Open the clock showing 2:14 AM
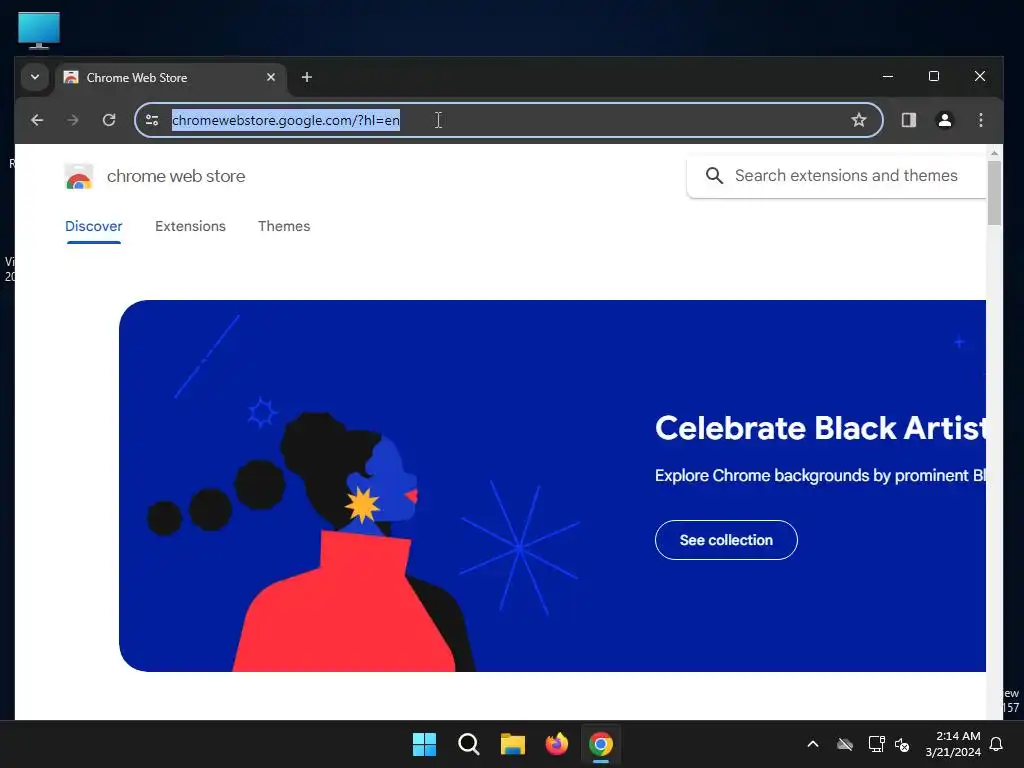The image size is (1024, 768). (953, 744)
